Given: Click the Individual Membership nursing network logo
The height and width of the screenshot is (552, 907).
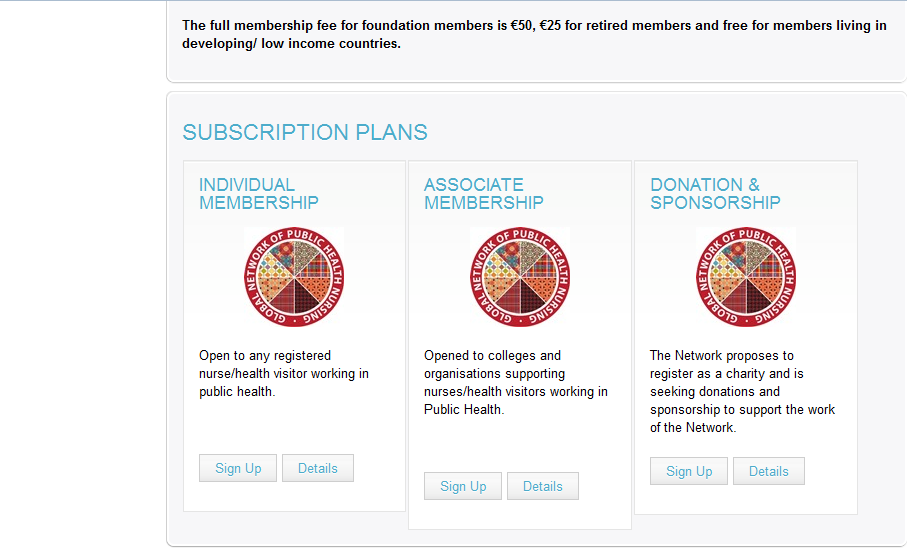Looking at the screenshot, I should [294, 277].
